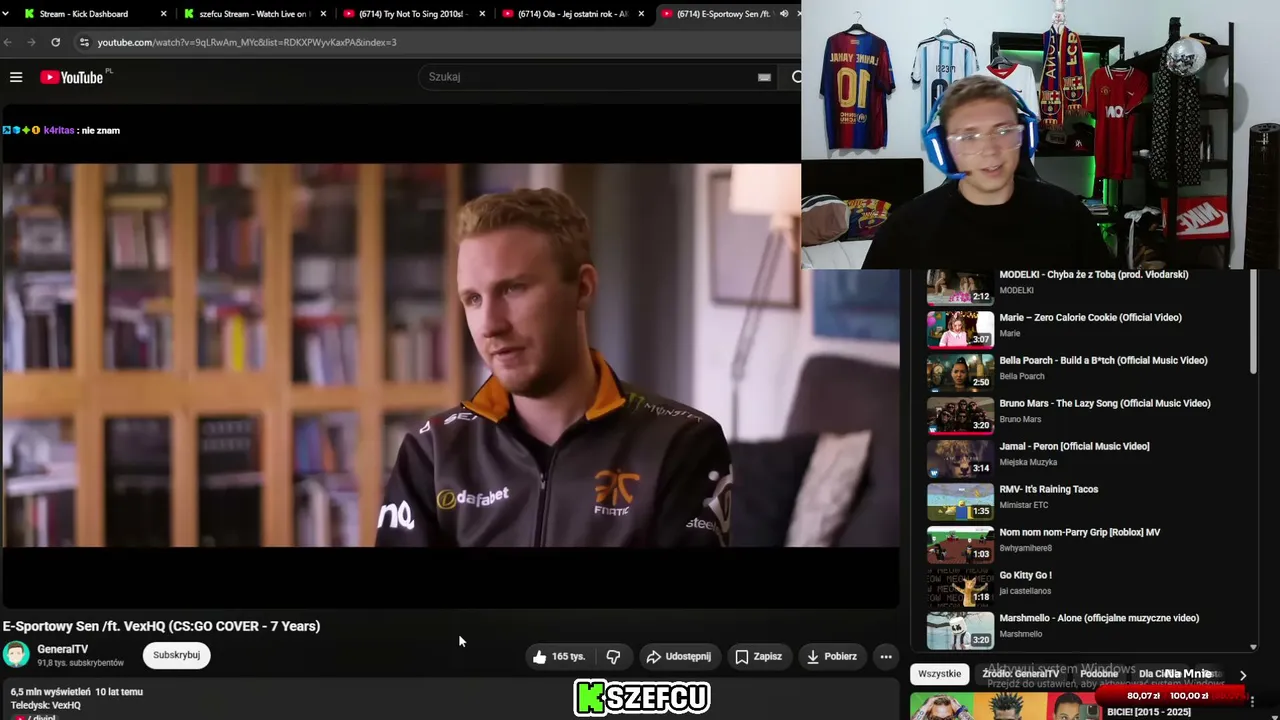
Task: Play Jamal - Peron thumbnail
Action: (960, 458)
